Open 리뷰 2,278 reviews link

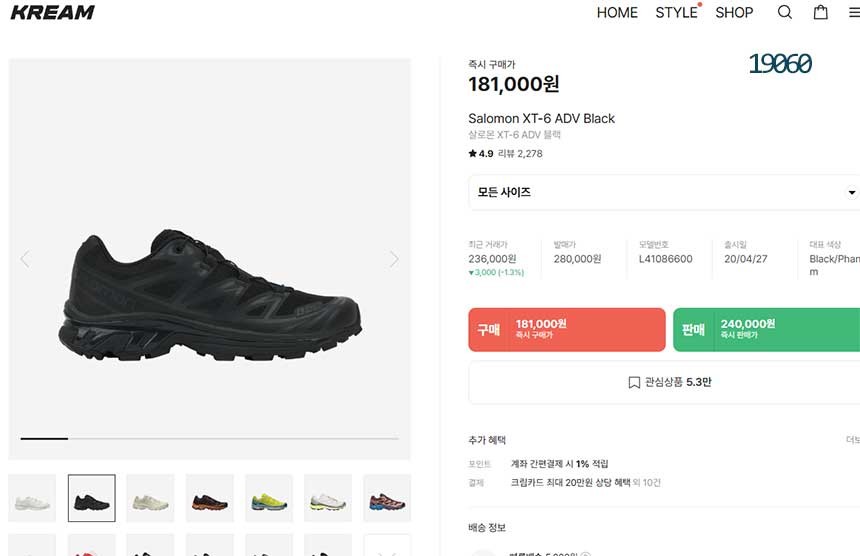pos(520,154)
